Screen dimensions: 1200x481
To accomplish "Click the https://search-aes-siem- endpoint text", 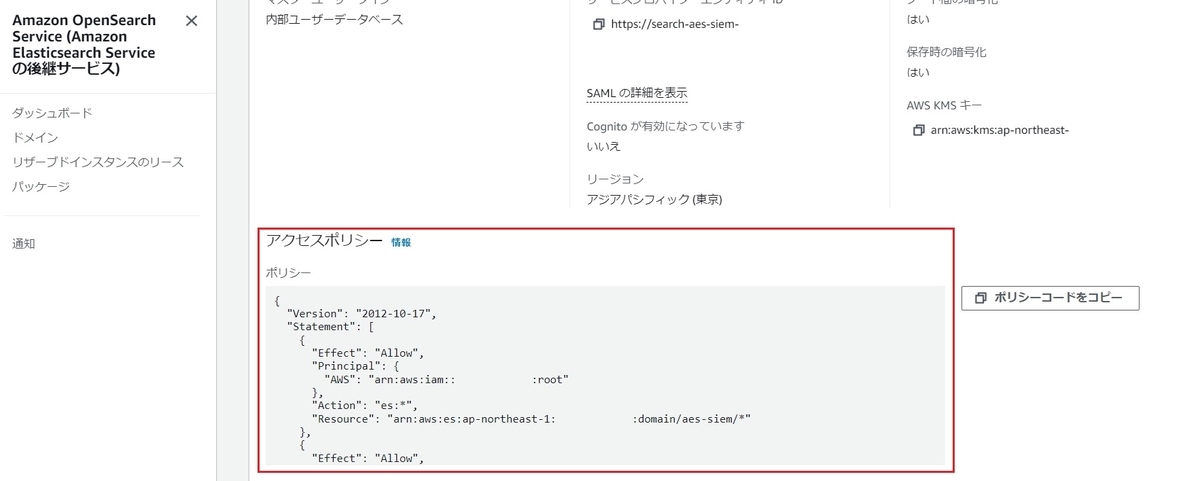I will click(x=674, y=24).
